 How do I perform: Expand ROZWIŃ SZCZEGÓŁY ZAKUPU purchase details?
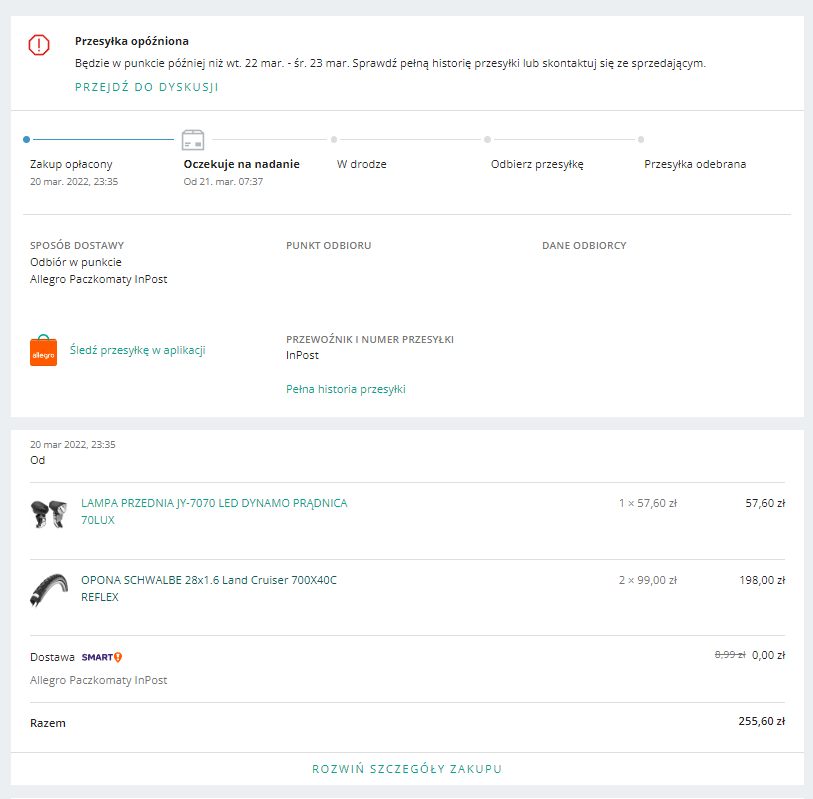tap(407, 769)
